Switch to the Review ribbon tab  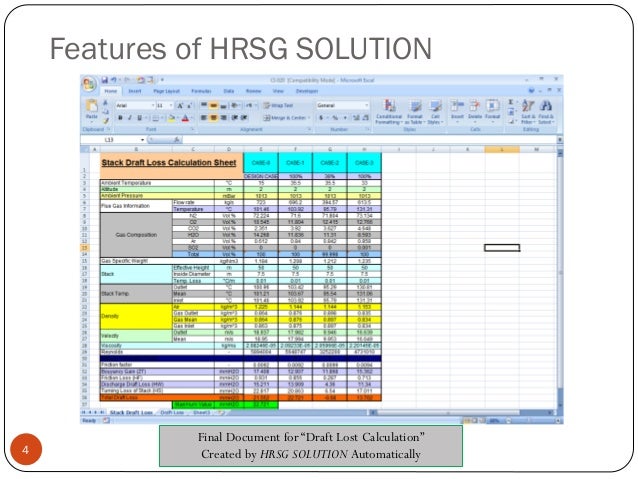(x=253, y=91)
